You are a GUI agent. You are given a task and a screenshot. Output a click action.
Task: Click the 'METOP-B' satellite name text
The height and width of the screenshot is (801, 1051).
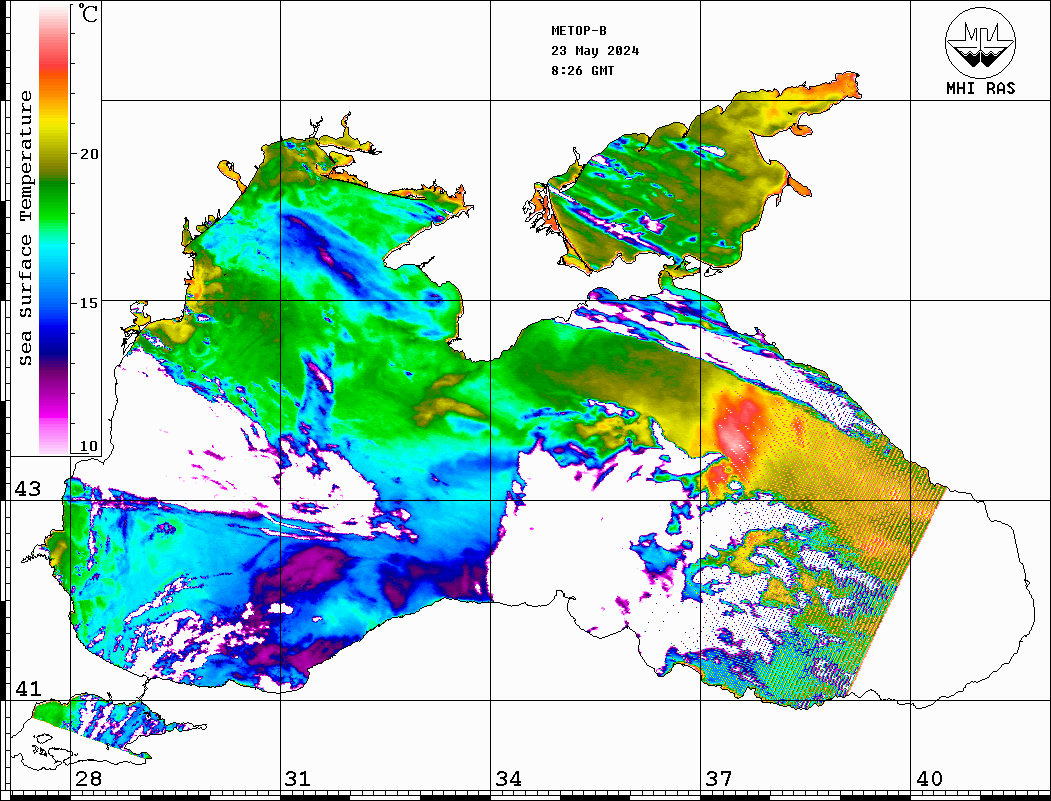(x=579, y=31)
